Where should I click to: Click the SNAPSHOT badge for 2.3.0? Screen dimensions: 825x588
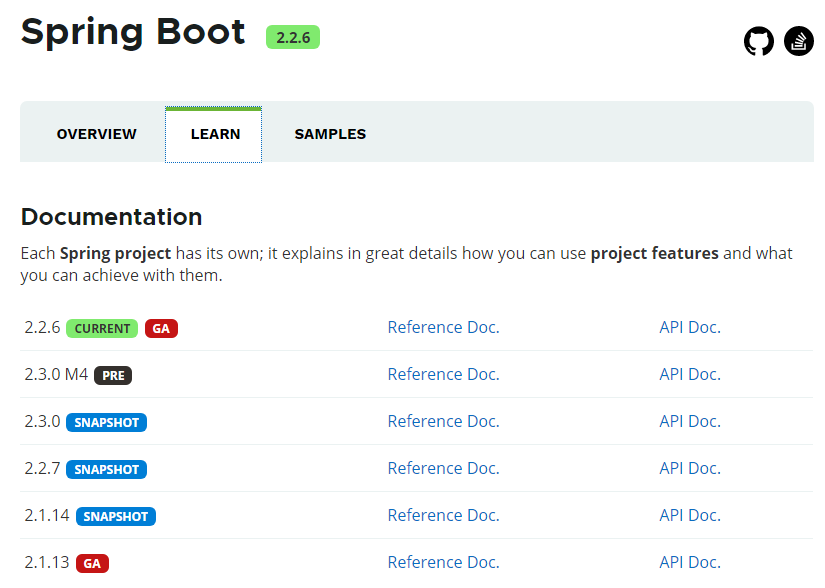click(x=106, y=422)
